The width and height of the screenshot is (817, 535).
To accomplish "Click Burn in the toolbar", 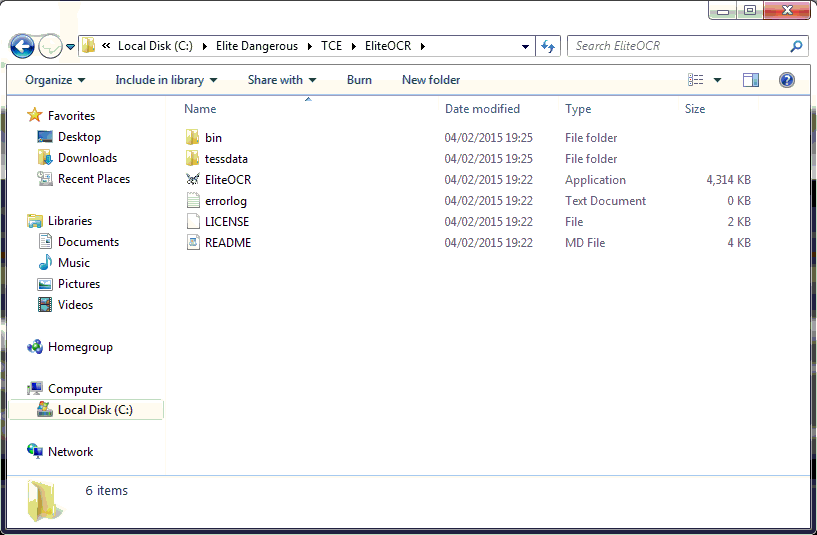I will (x=359, y=80).
